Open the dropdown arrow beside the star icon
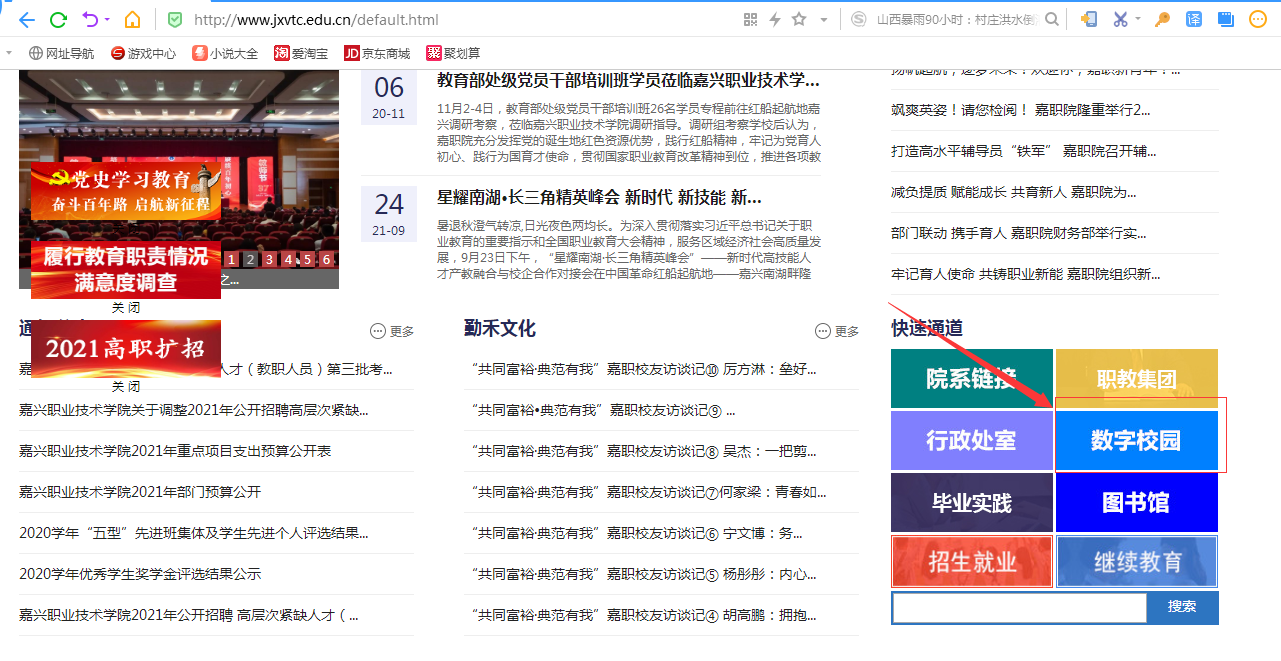1281x661 pixels. pyautogui.click(x=823, y=20)
